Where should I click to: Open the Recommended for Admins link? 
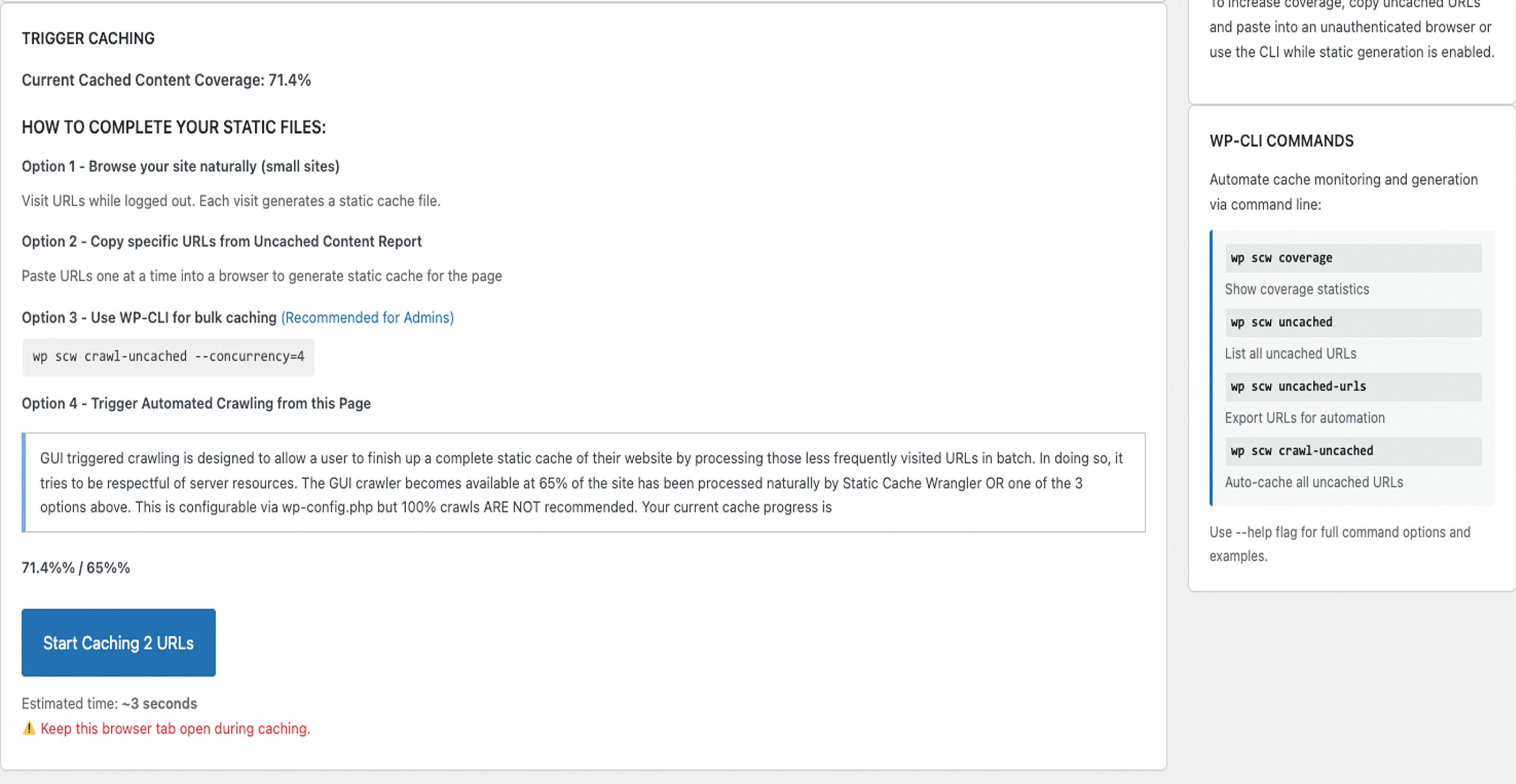click(x=367, y=317)
